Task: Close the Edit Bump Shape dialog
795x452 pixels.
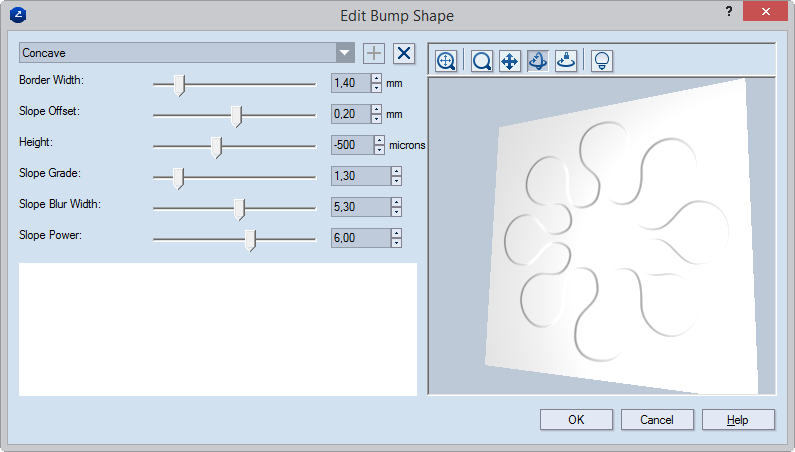Action: [765, 11]
